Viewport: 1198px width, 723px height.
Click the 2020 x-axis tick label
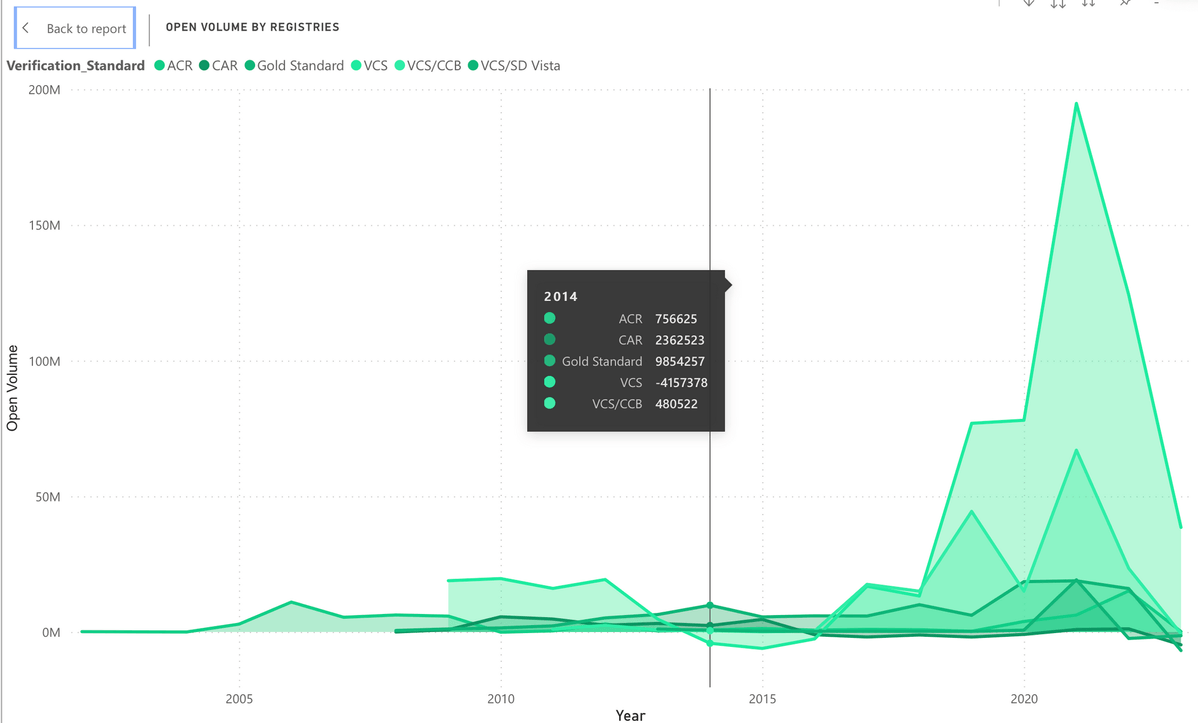1024,697
